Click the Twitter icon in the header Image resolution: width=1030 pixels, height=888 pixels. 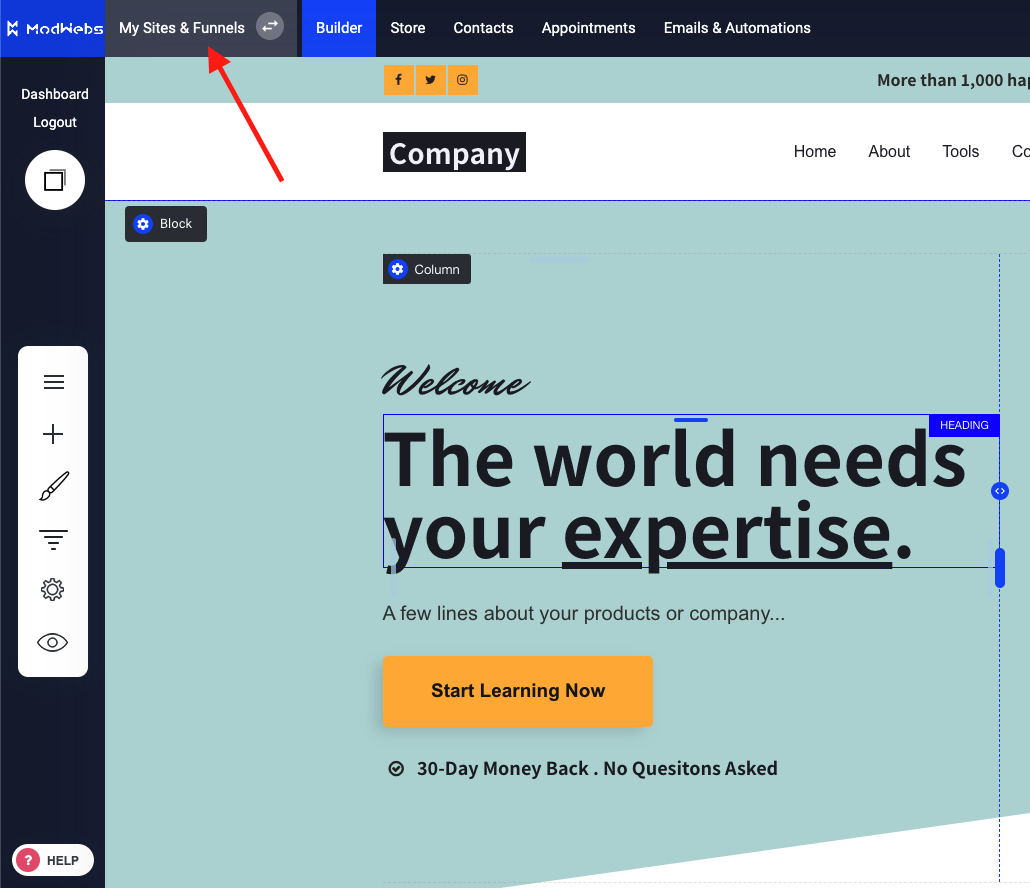(430, 79)
